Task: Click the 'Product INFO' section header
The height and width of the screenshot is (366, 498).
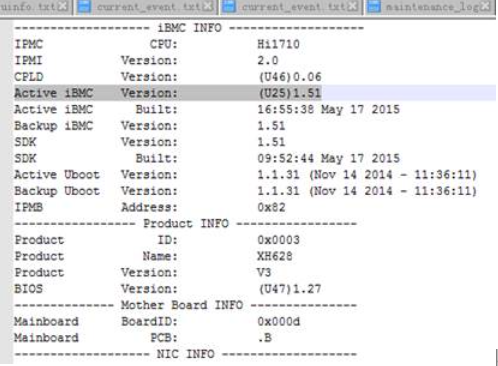Action: [x=186, y=224]
